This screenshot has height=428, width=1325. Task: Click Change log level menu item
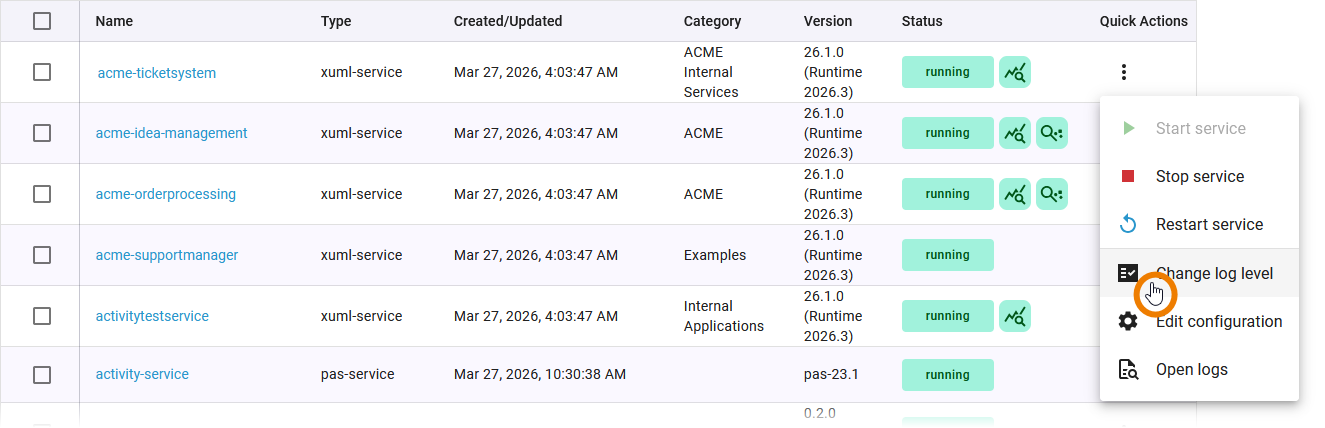(x=1214, y=274)
